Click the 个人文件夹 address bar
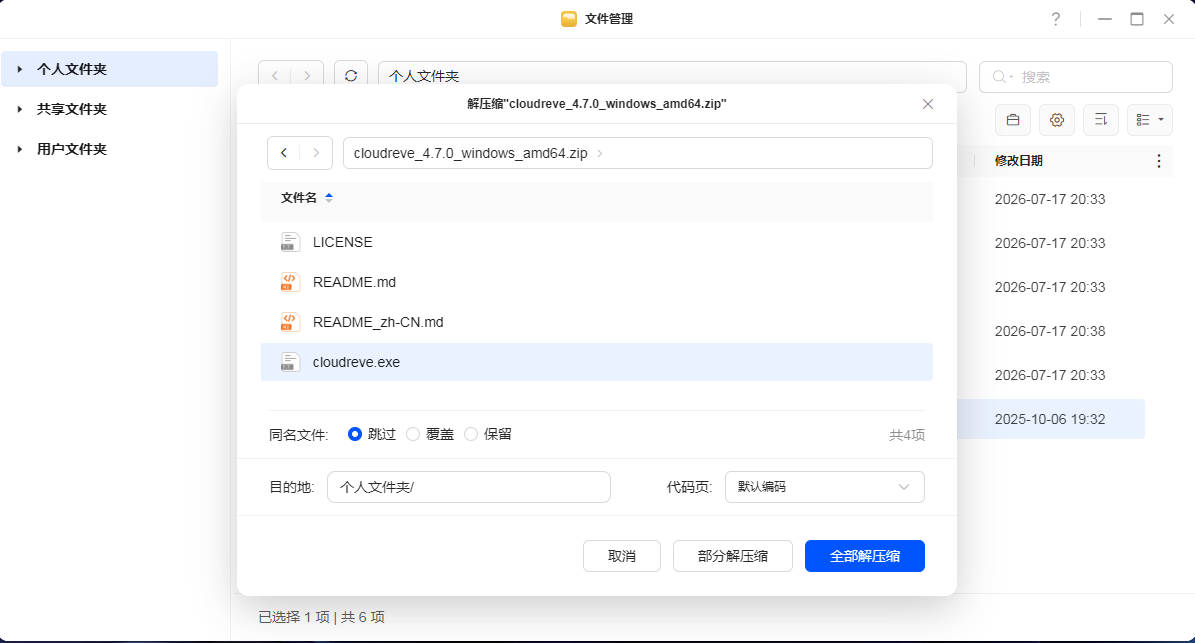 coord(672,76)
